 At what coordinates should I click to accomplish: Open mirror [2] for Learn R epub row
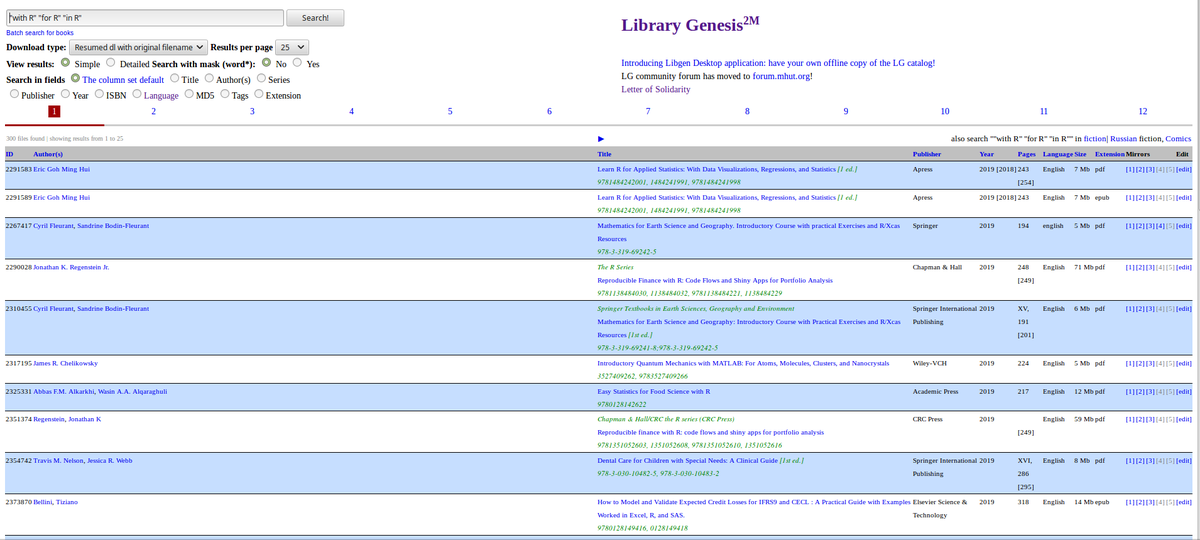(x=1141, y=198)
